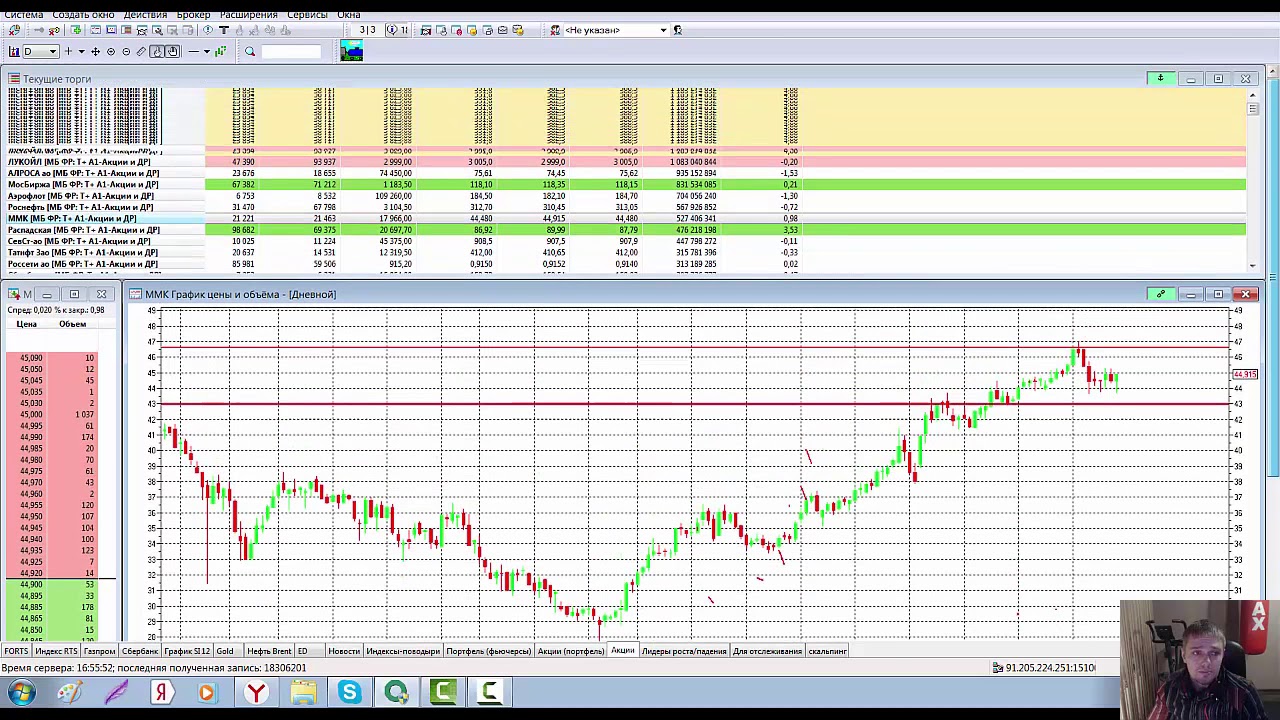Viewport: 1280px width, 720px height.
Task: Open the Система menu
Action: click(23, 14)
